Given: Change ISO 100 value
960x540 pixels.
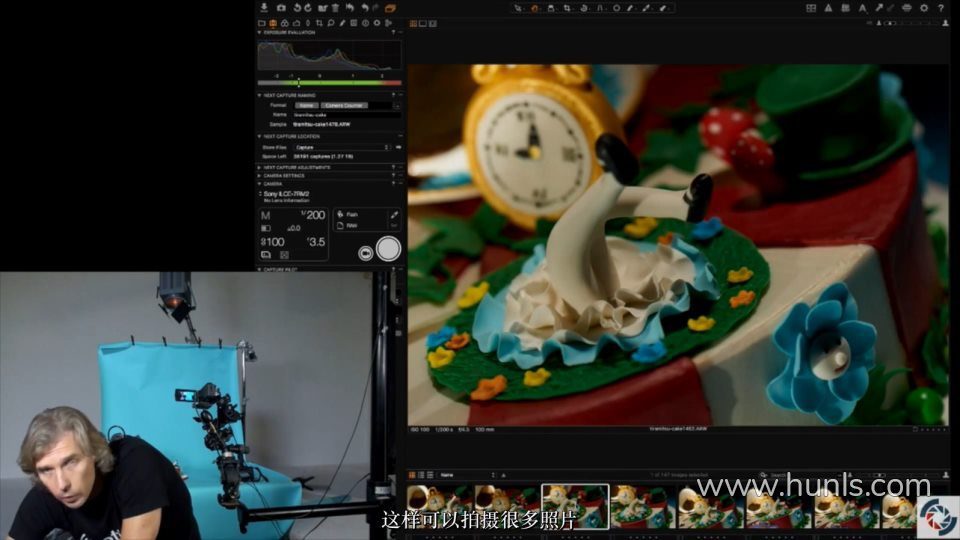Looking at the screenshot, I should point(272,242).
